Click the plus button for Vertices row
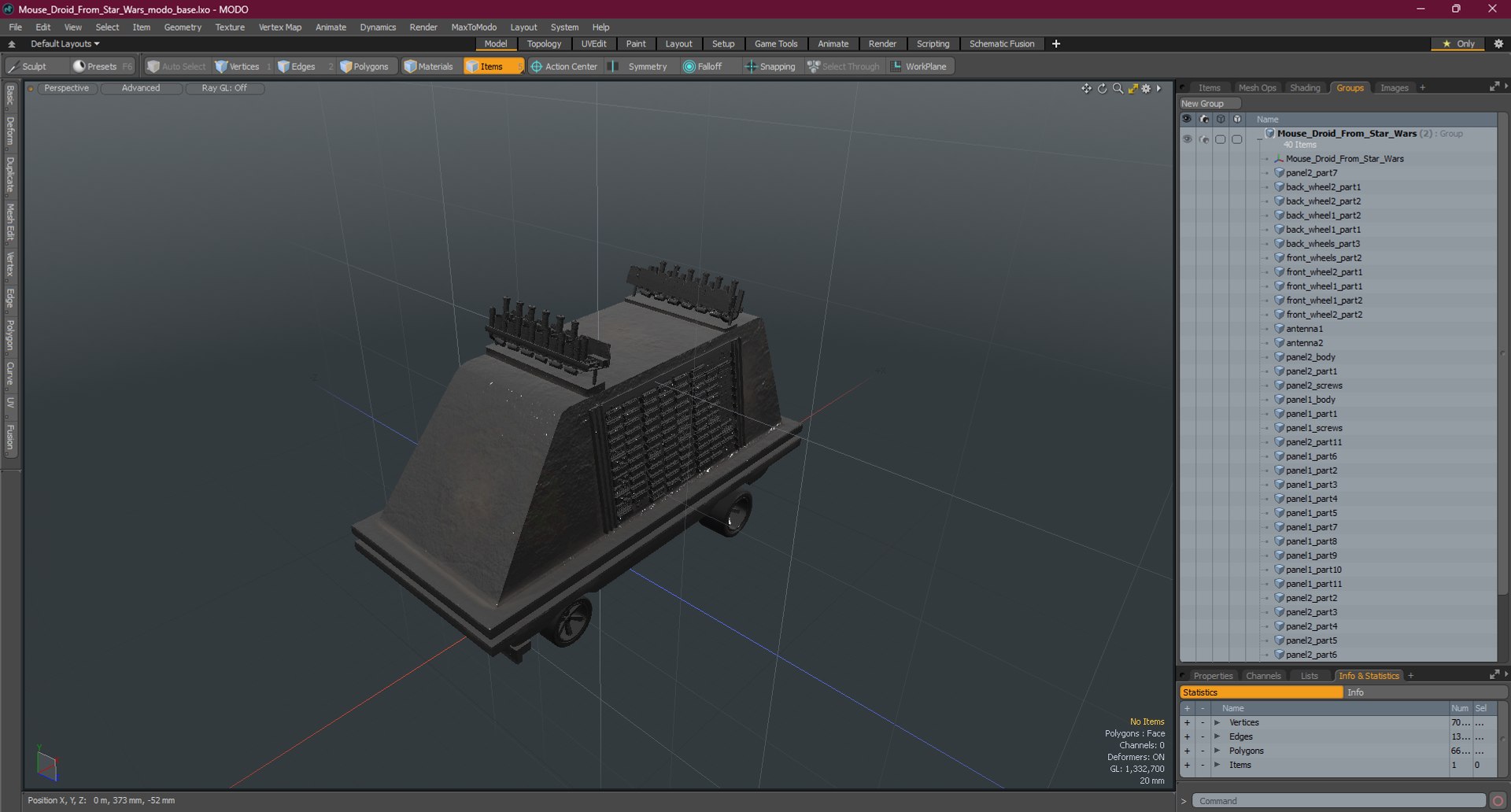The height and width of the screenshot is (812, 1511). point(1187,722)
